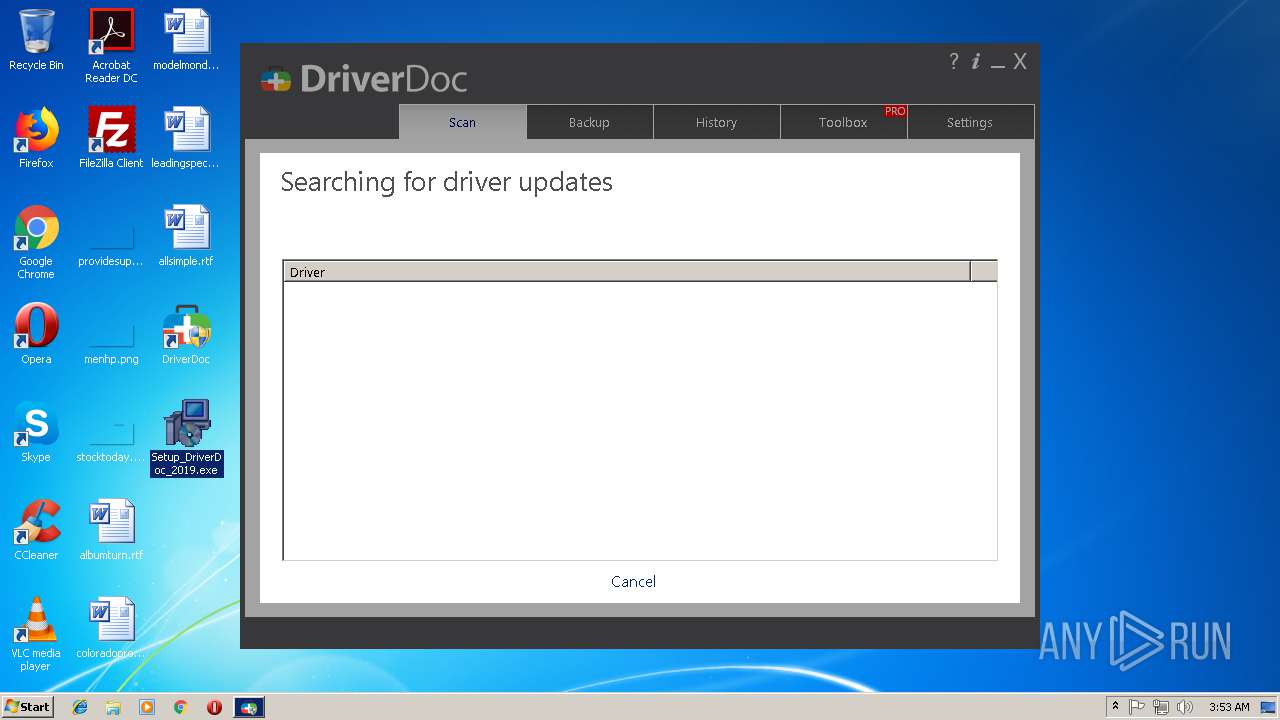Select the albumturn.rtf file icon
1280x720 pixels.
click(111, 530)
